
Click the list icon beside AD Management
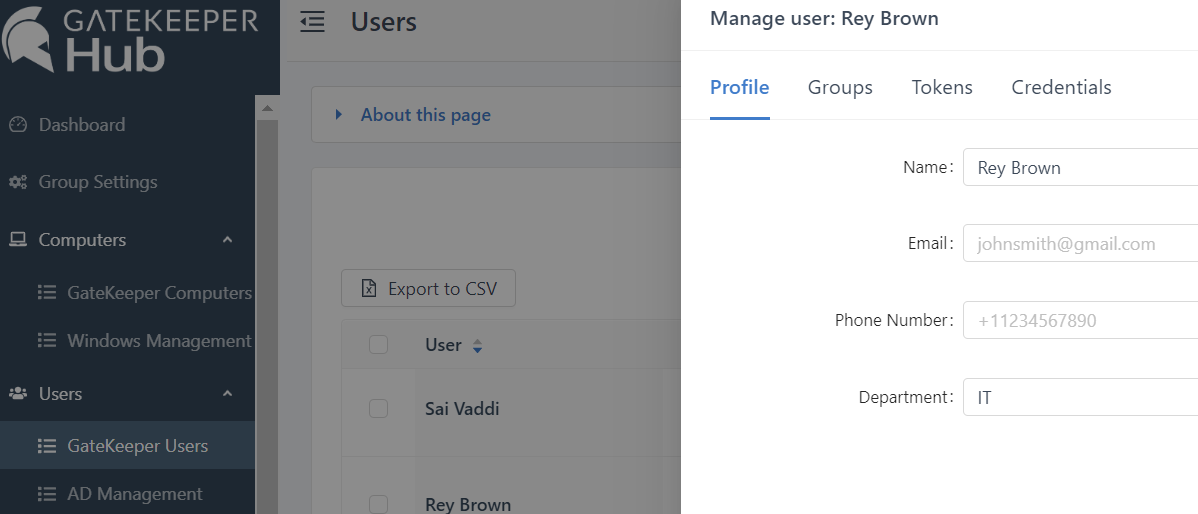tap(46, 494)
